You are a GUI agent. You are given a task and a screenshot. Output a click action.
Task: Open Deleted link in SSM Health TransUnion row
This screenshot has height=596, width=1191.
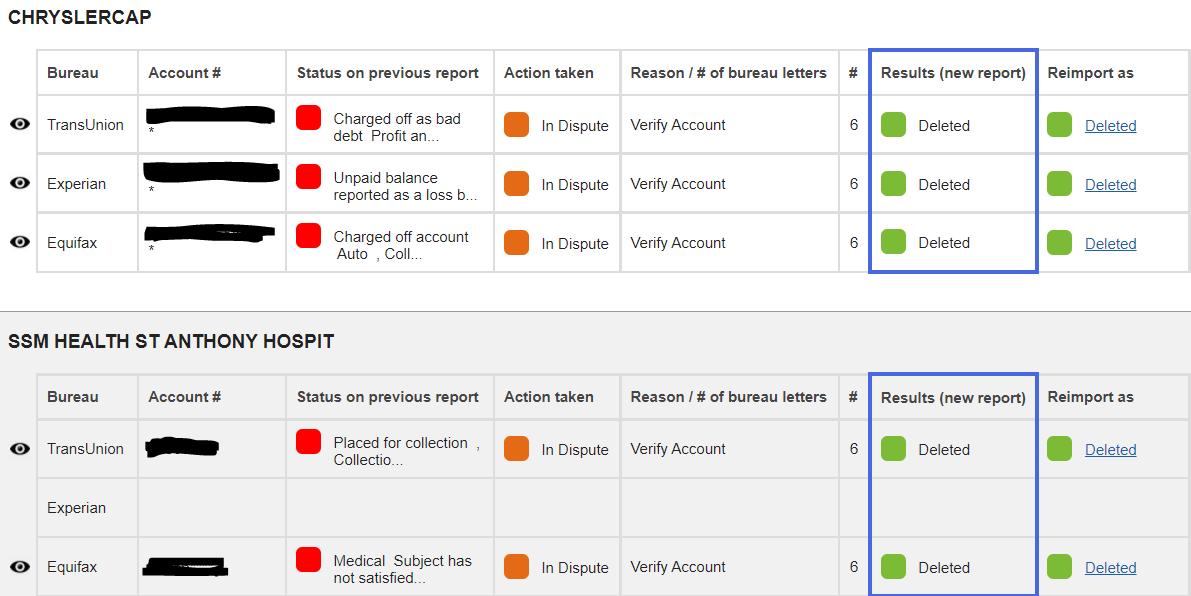coord(1110,450)
